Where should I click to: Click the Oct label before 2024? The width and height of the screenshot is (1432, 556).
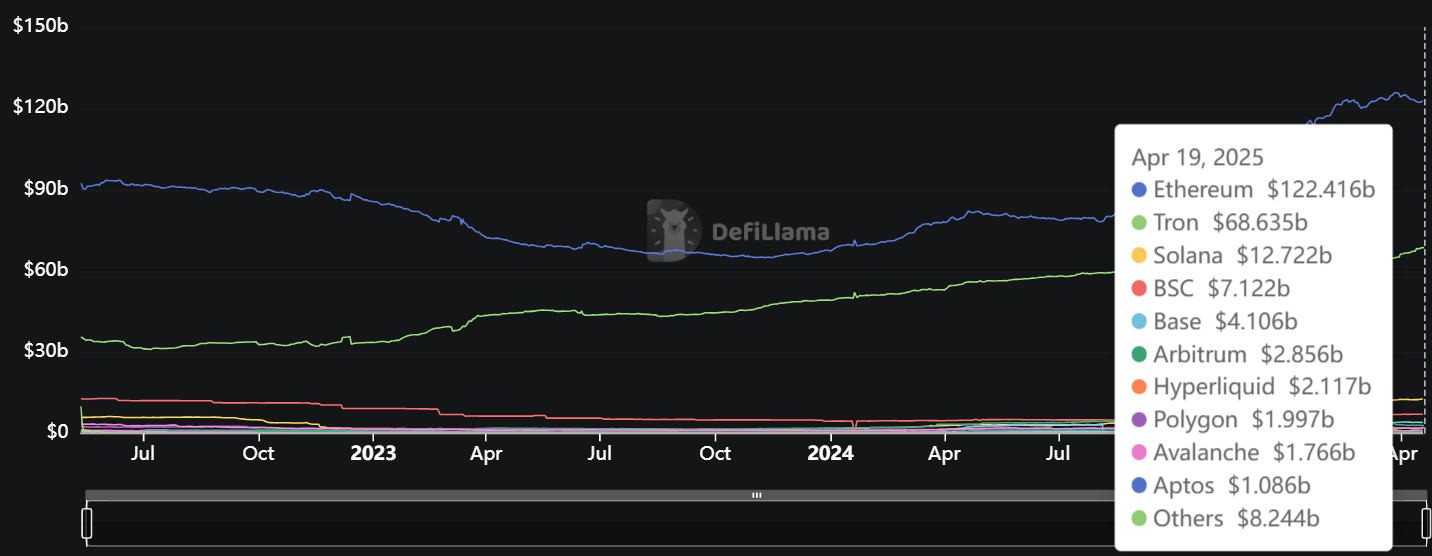(715, 454)
